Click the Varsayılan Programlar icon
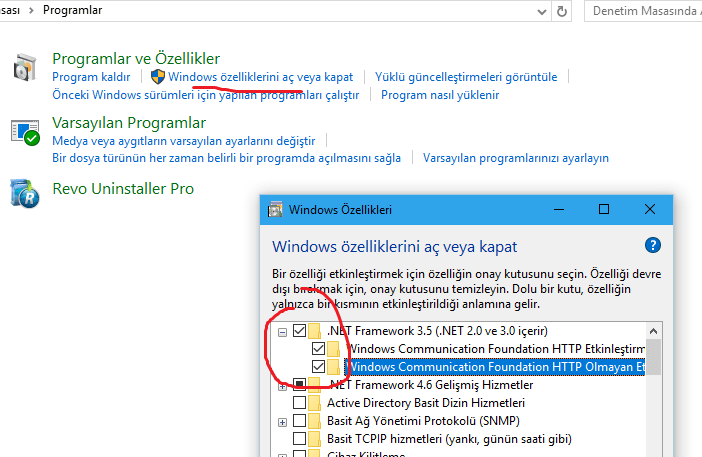The width and height of the screenshot is (702, 457). 25,133
